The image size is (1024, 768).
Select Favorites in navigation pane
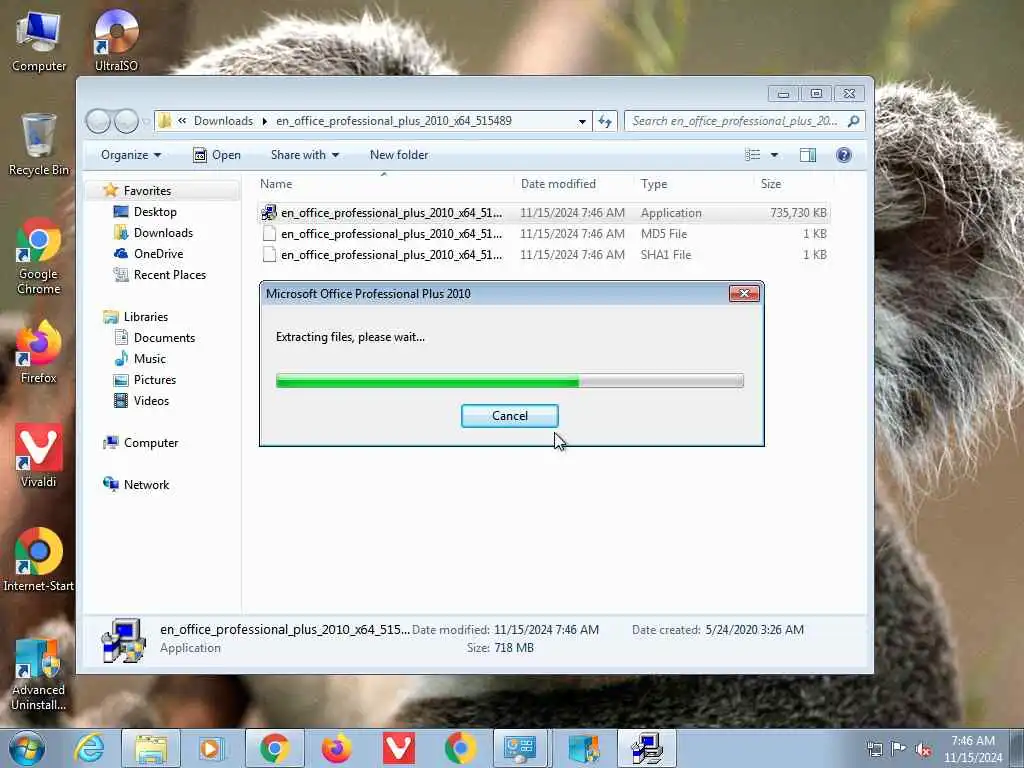[x=147, y=191]
